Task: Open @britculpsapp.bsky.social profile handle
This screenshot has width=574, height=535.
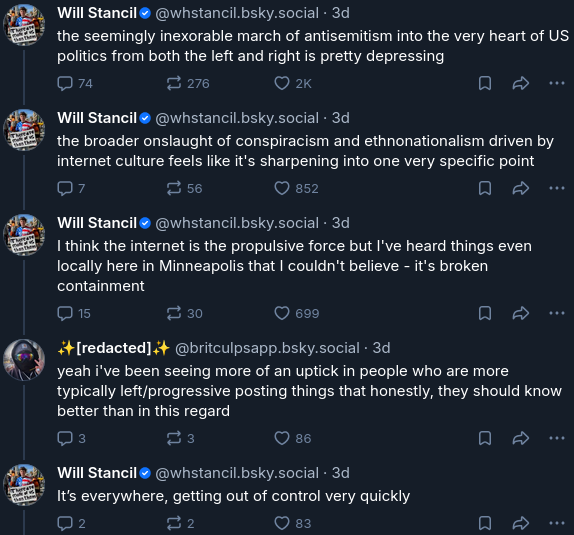Action: pos(267,348)
